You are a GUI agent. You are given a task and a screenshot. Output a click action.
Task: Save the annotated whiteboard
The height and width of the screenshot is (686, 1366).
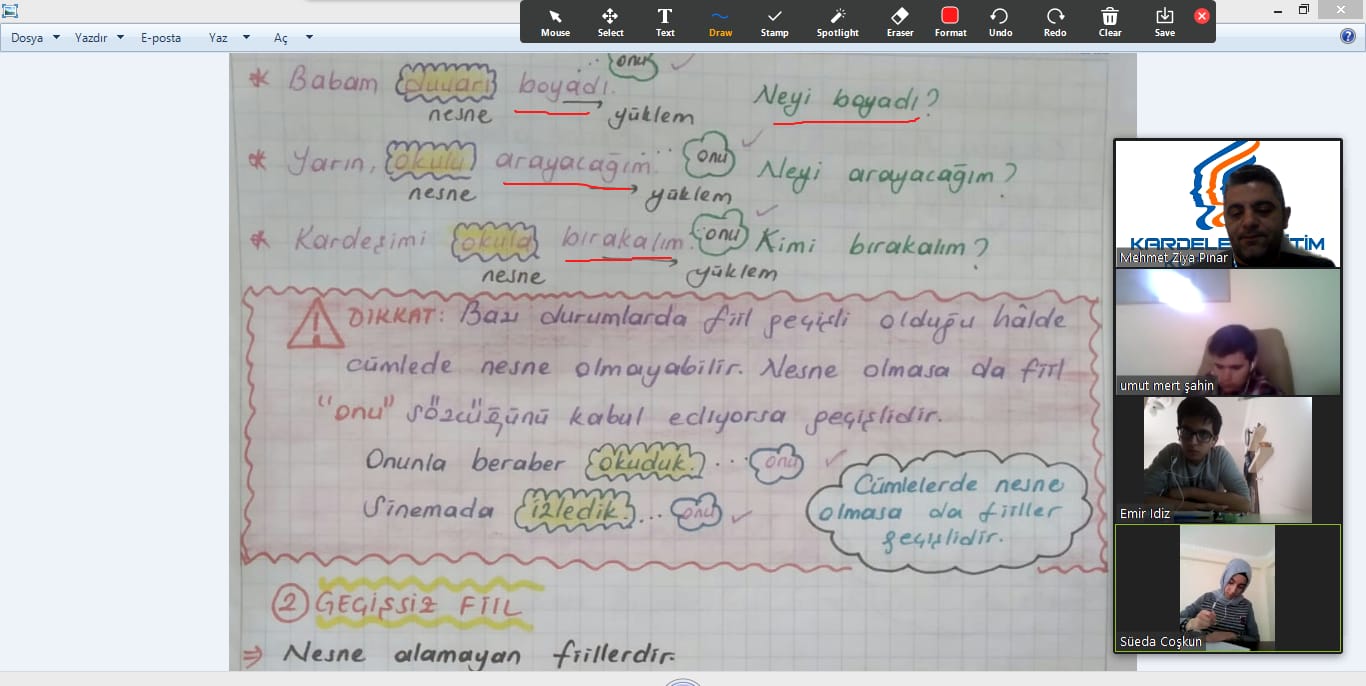point(1164,21)
